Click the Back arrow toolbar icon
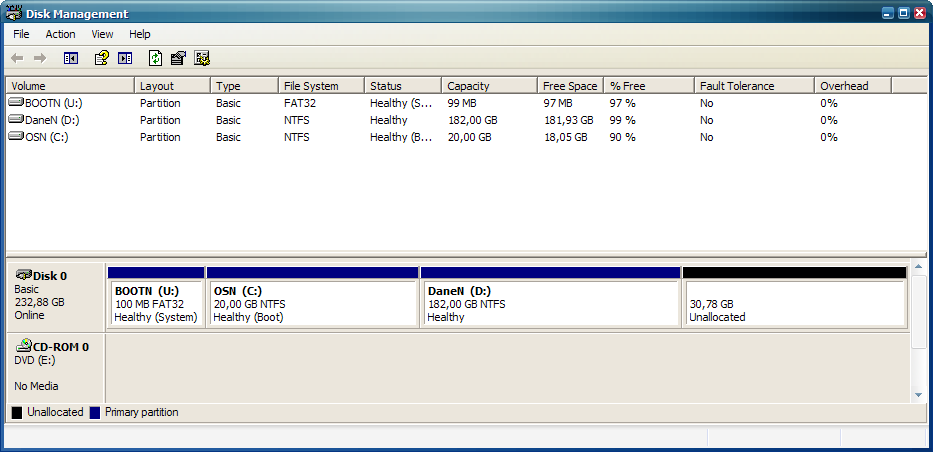933x452 pixels. click(17, 58)
